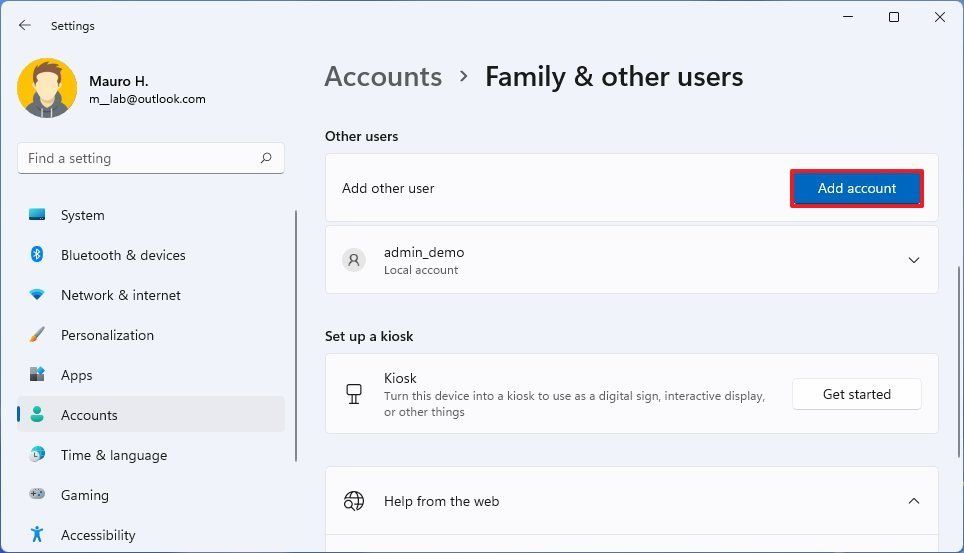Open the Accessibility icon in the sidebar
Viewport: 964px width, 553px height.
[37, 534]
